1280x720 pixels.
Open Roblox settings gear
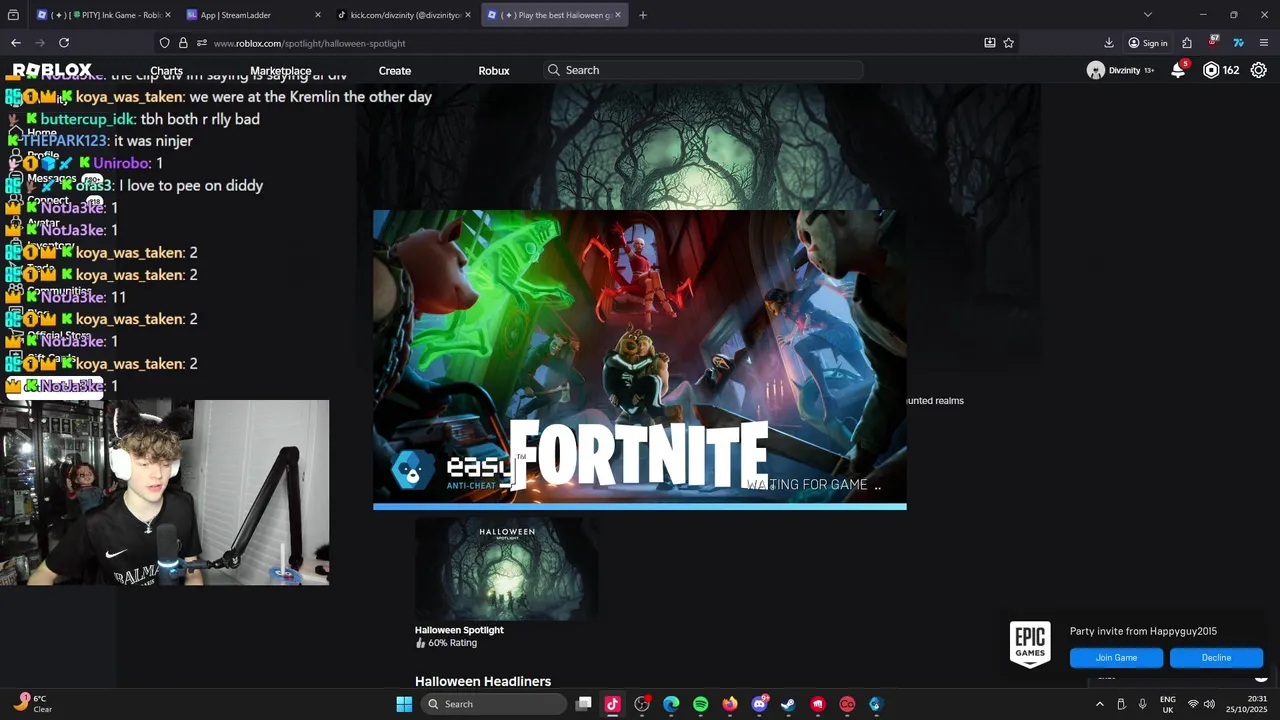[1259, 70]
